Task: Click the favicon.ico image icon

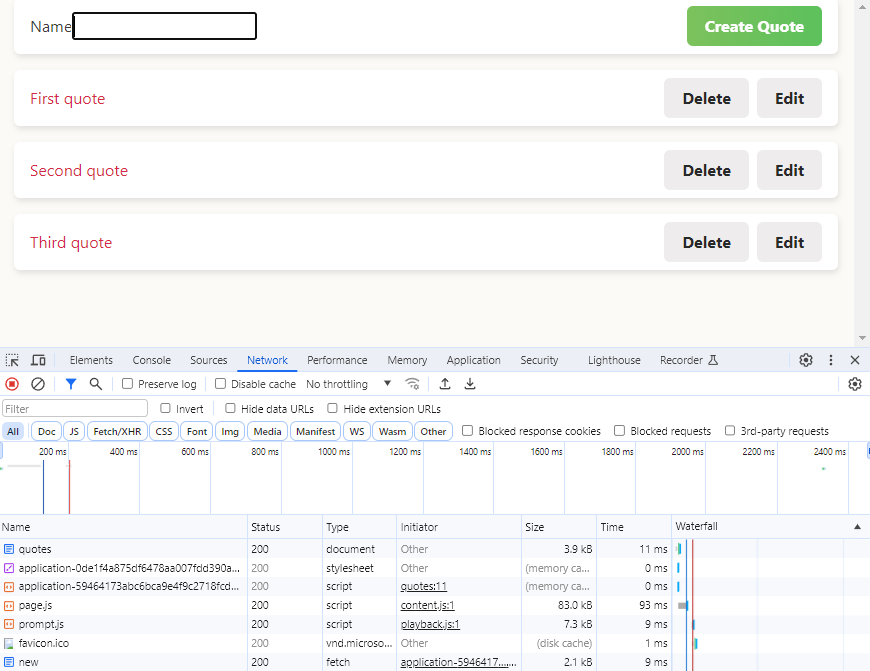Action: click(x=9, y=643)
